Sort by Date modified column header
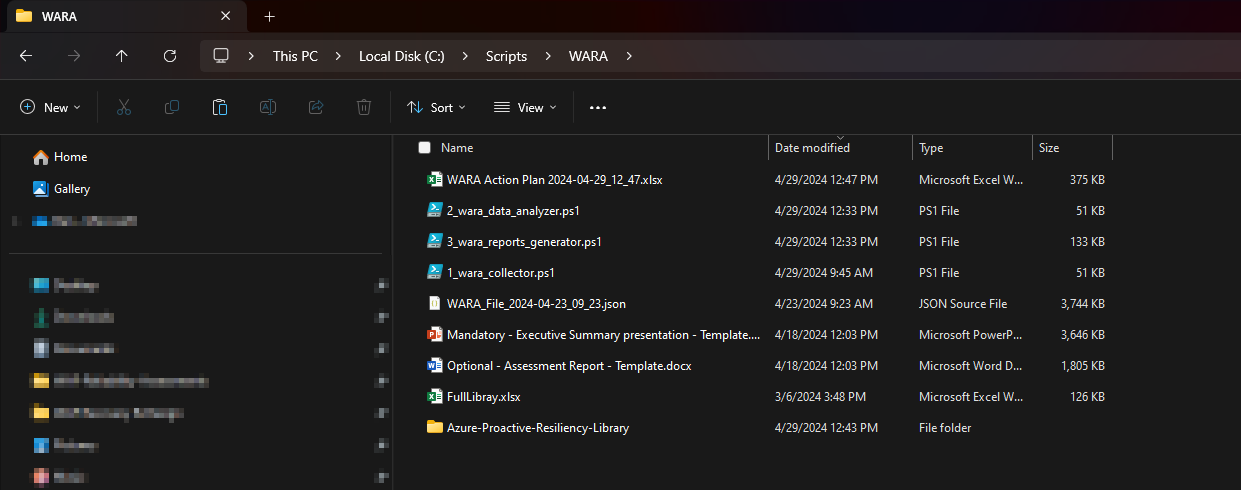This screenshot has height=490, width=1241. click(x=812, y=148)
